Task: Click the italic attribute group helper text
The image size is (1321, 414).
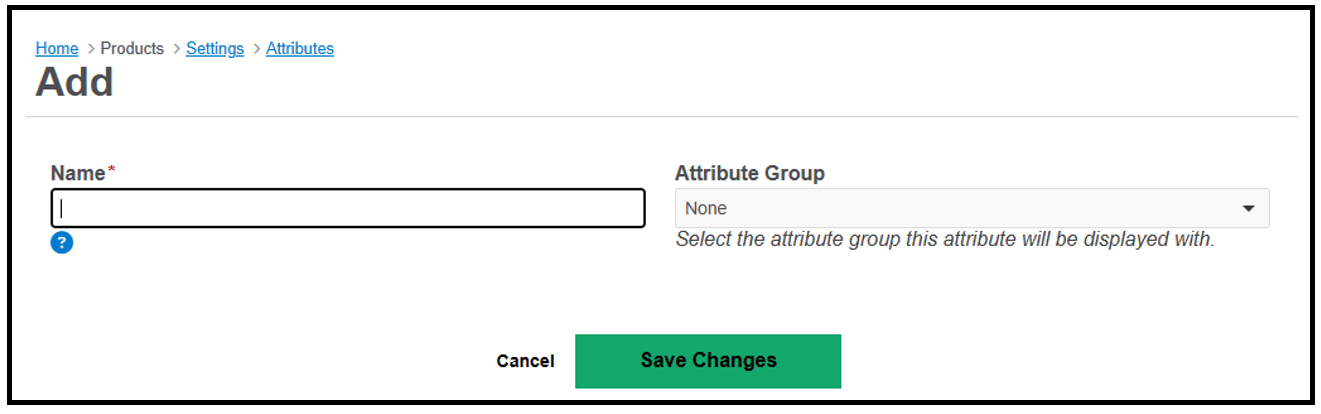Action: click(x=945, y=240)
